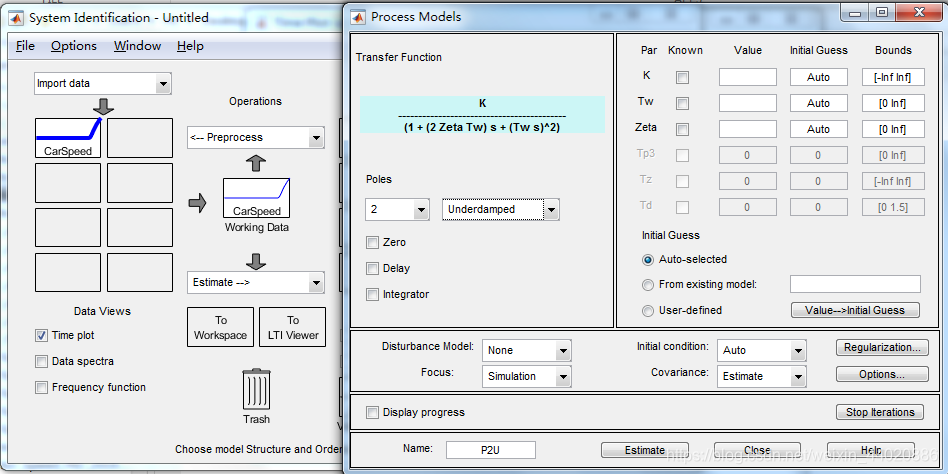Open the Underdamped dropdown
The image size is (948, 474).
click(501, 209)
